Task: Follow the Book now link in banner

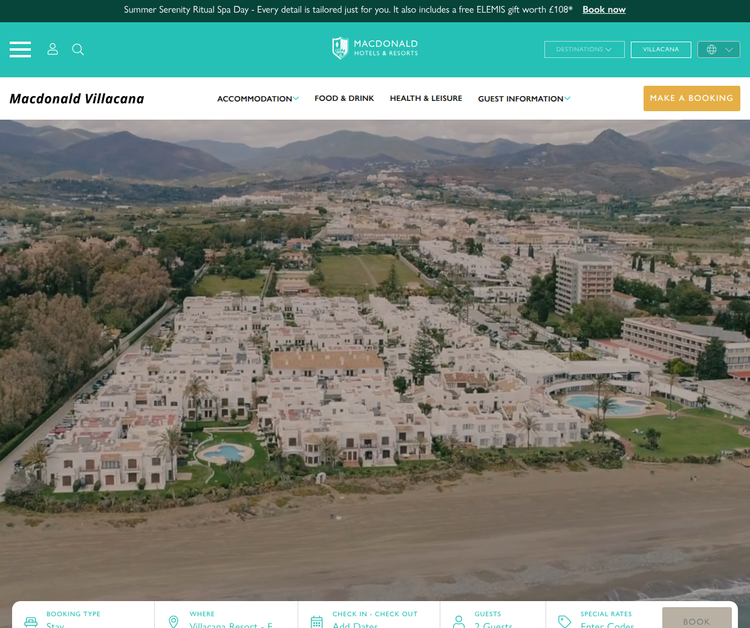Action: coord(604,10)
